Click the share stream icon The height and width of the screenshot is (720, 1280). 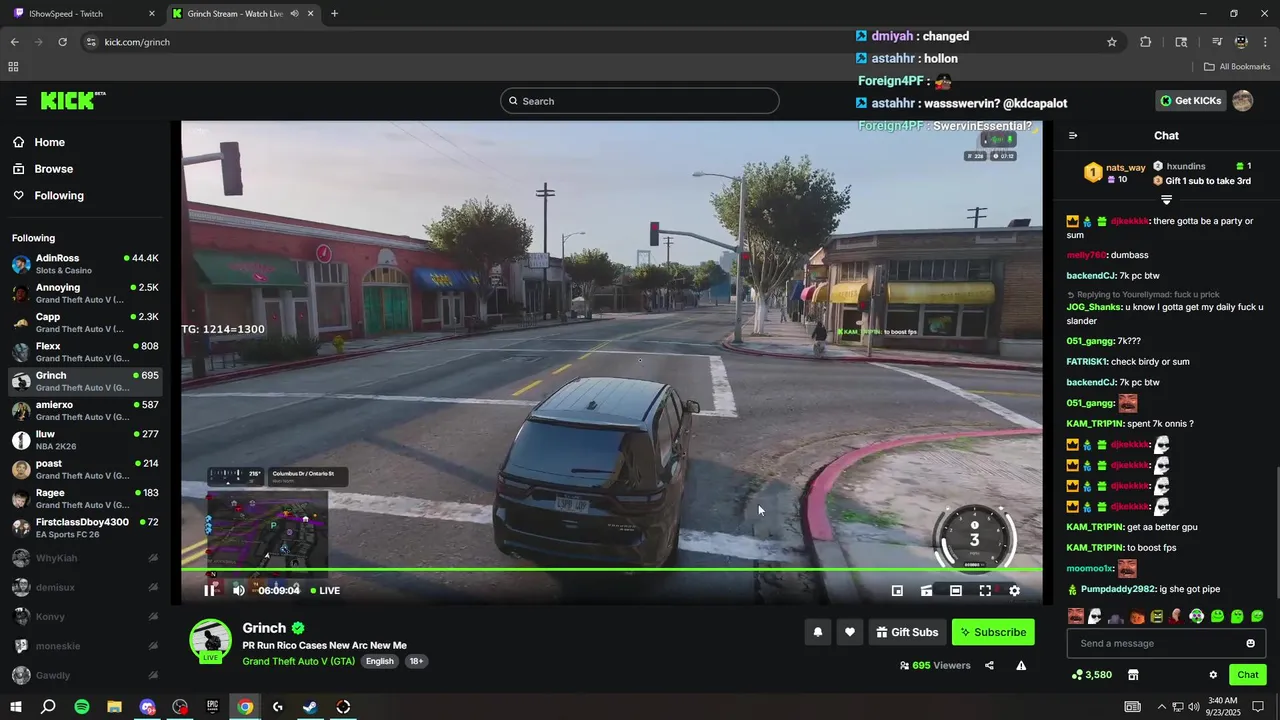point(989,666)
